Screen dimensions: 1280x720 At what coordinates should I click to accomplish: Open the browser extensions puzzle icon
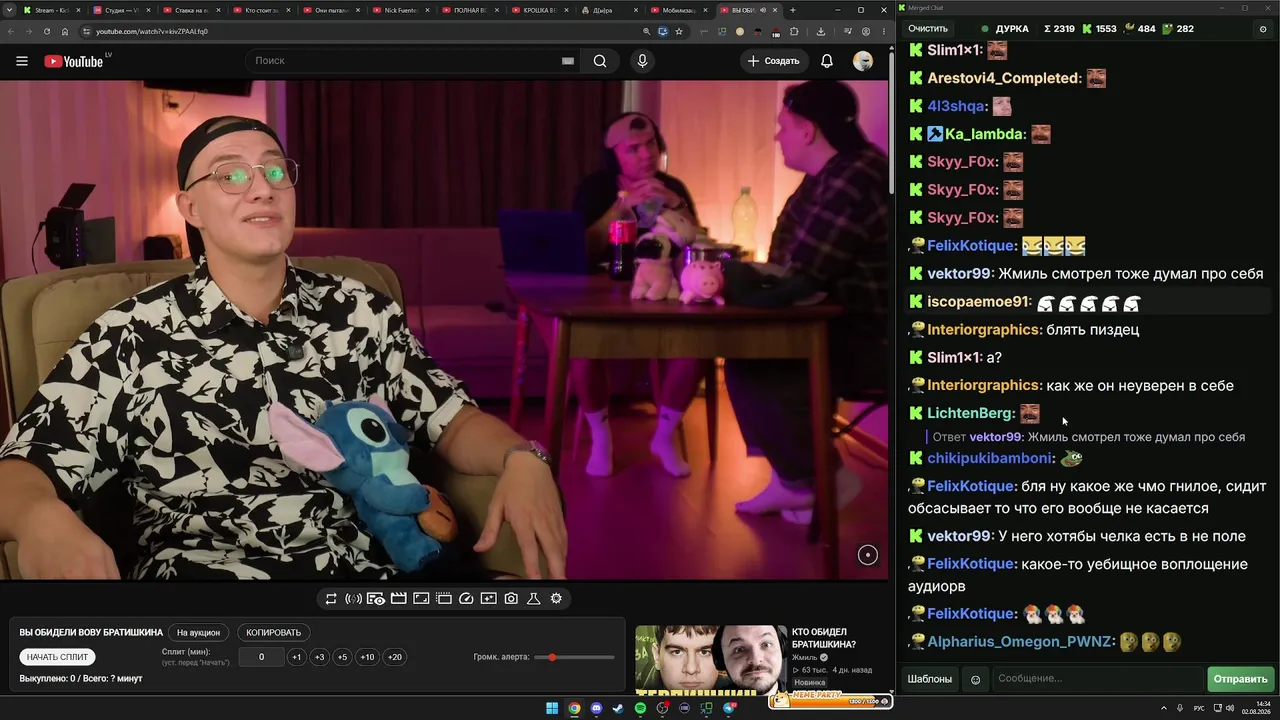pos(794,31)
